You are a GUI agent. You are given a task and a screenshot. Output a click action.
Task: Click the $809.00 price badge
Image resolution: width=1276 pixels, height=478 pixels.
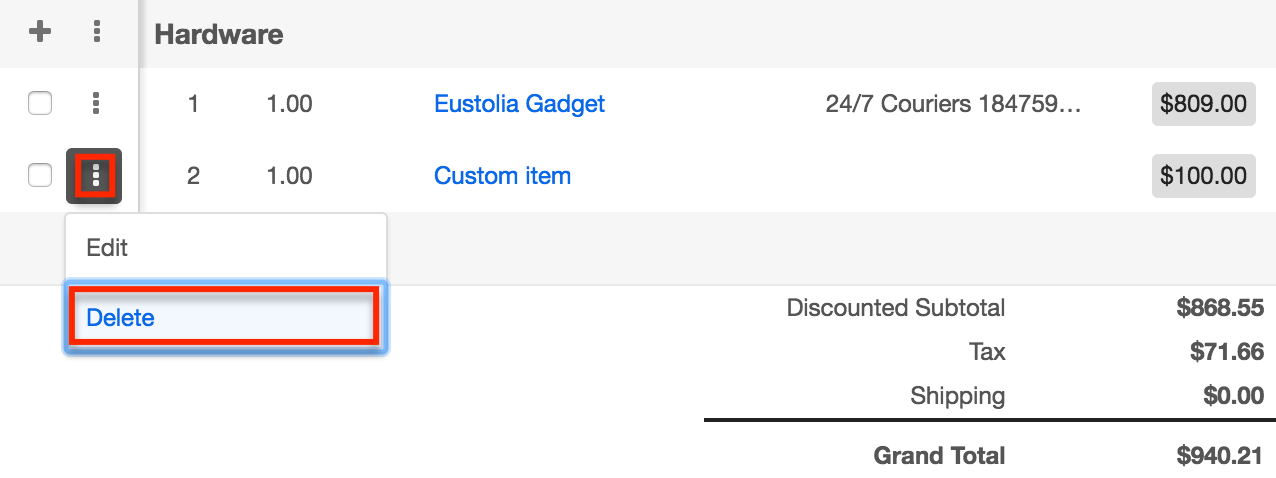(x=1203, y=103)
